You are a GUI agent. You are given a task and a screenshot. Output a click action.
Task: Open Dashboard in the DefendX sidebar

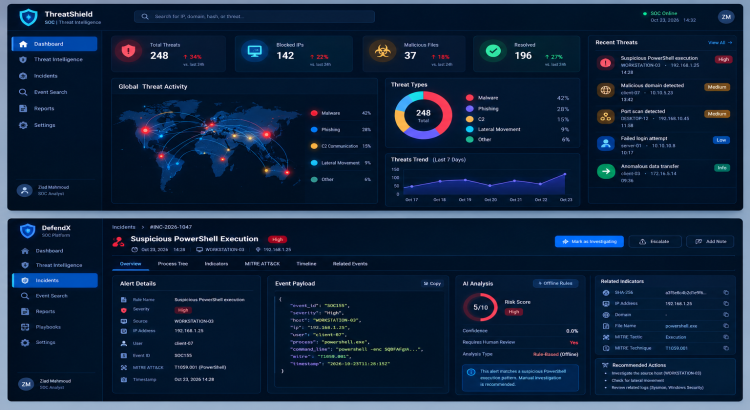click(55, 251)
